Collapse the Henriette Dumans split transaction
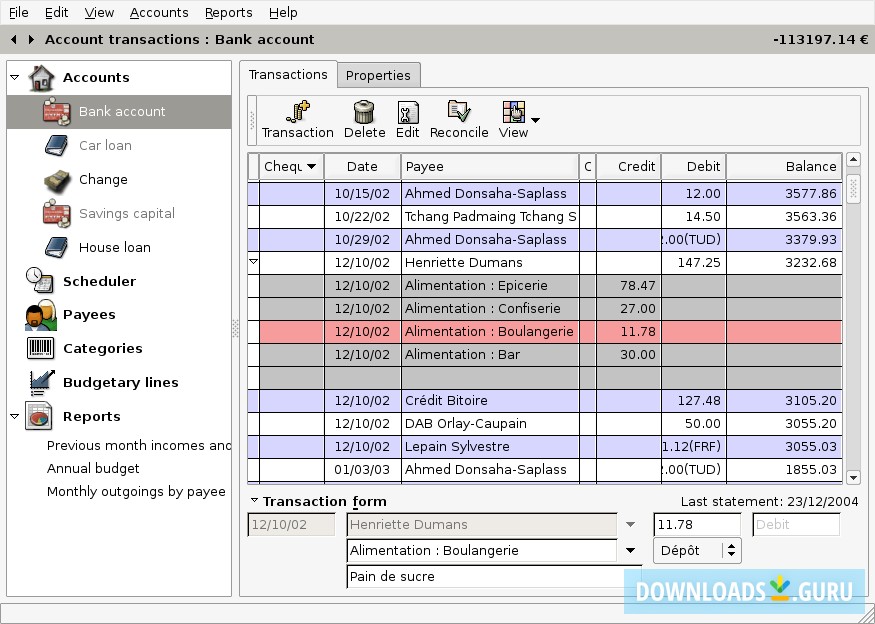The width and height of the screenshot is (875, 624). [x=253, y=262]
